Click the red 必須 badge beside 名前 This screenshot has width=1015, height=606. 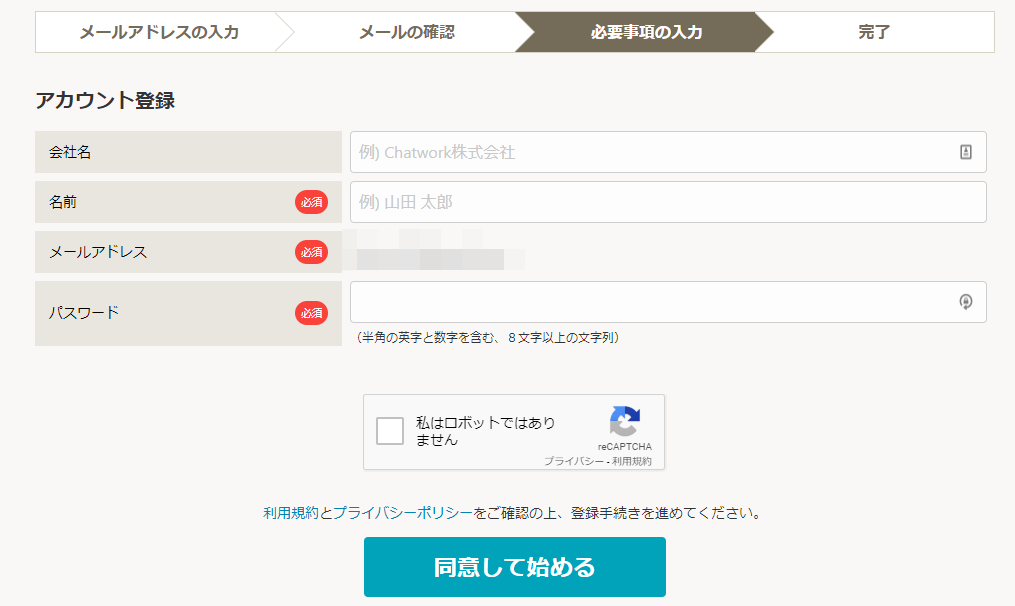[311, 202]
